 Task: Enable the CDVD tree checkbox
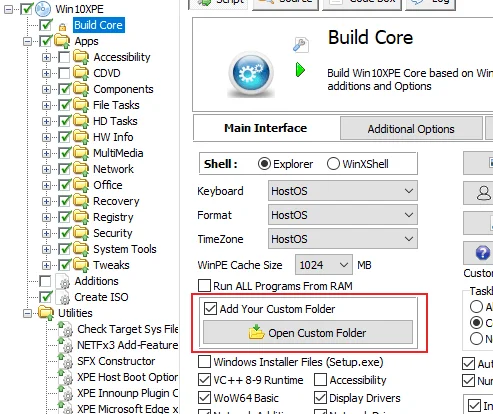coord(64,73)
